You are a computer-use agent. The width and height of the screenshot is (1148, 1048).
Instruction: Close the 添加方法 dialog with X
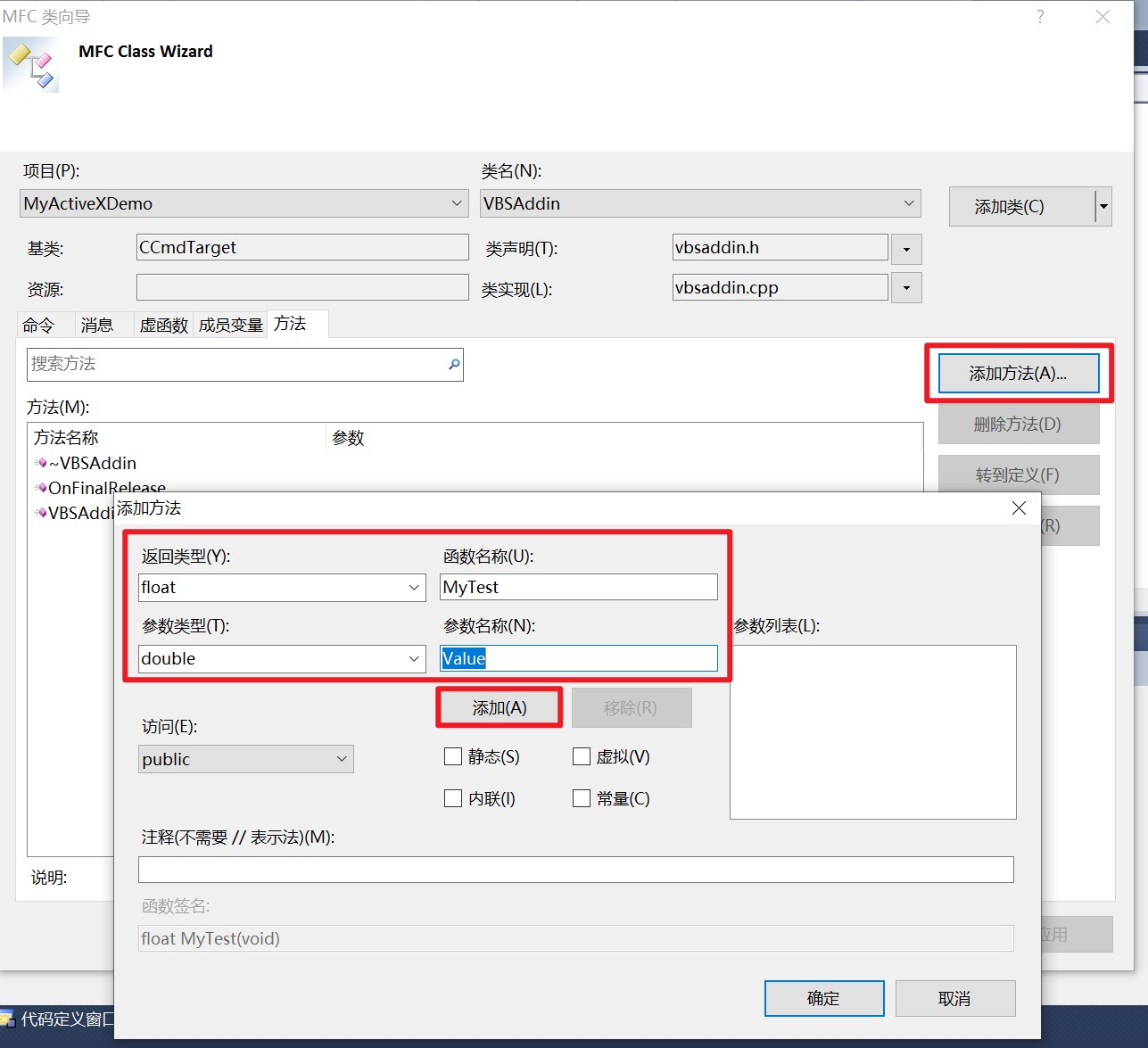1019,508
